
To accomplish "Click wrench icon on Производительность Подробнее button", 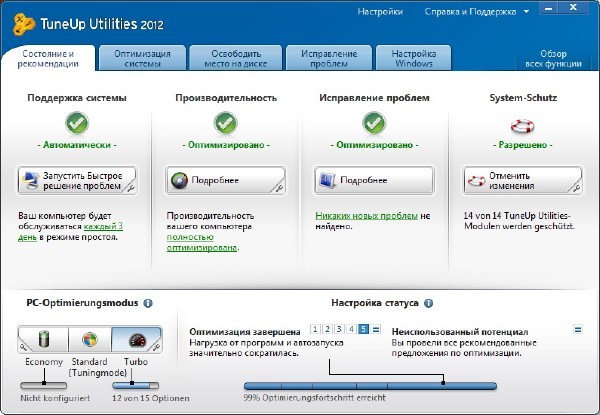I will coord(279,188).
